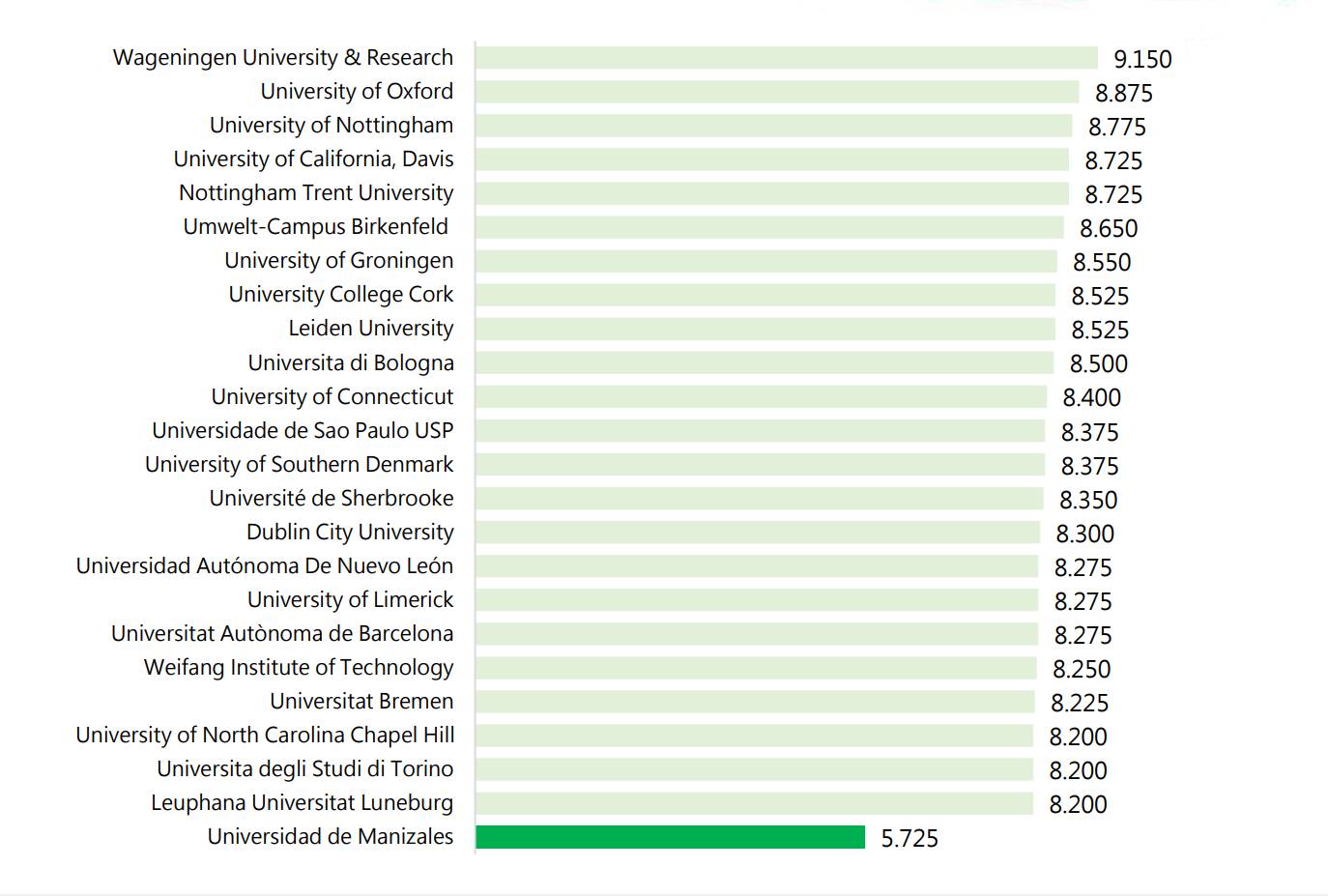The width and height of the screenshot is (1328, 896).
Task: Select the University of Connecticut bar
Action: click(x=761, y=397)
